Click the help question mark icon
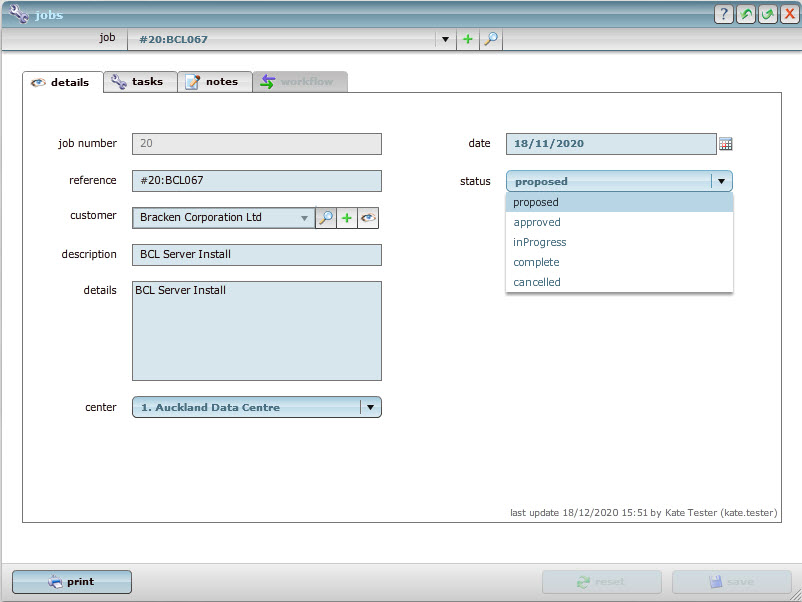This screenshot has height=602, width=802. [724, 14]
